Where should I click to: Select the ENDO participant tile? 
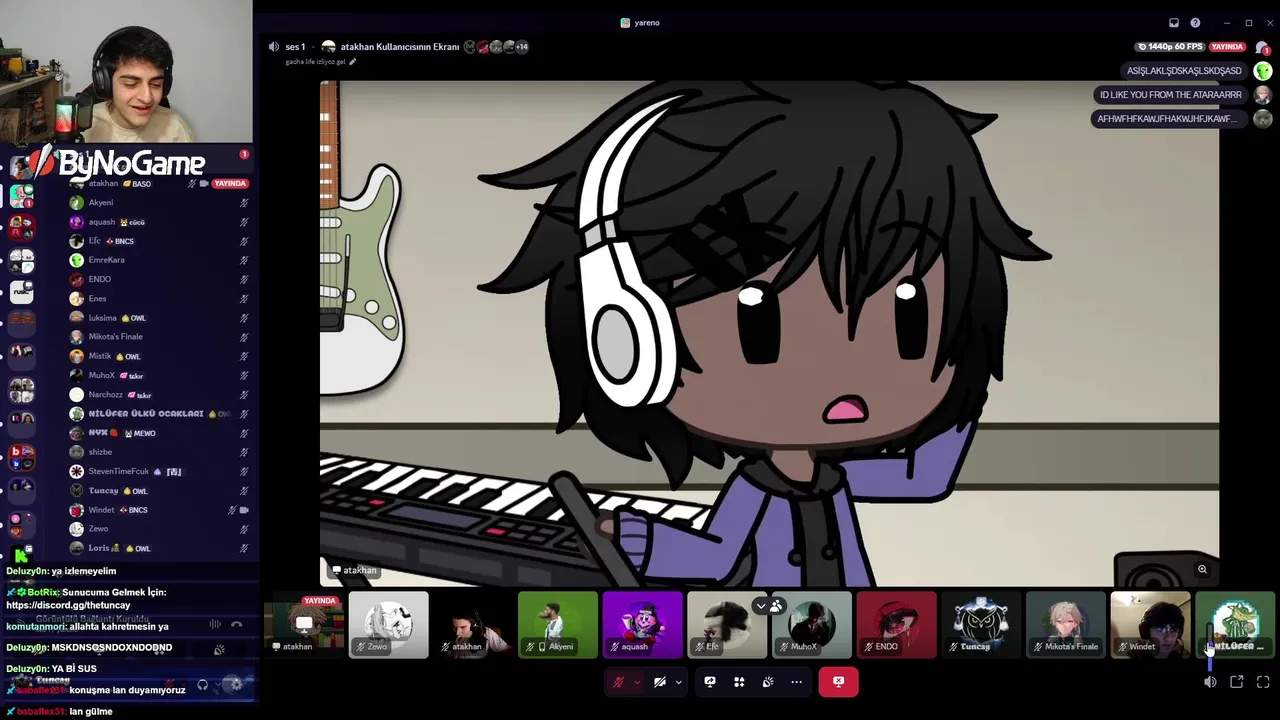(x=897, y=625)
